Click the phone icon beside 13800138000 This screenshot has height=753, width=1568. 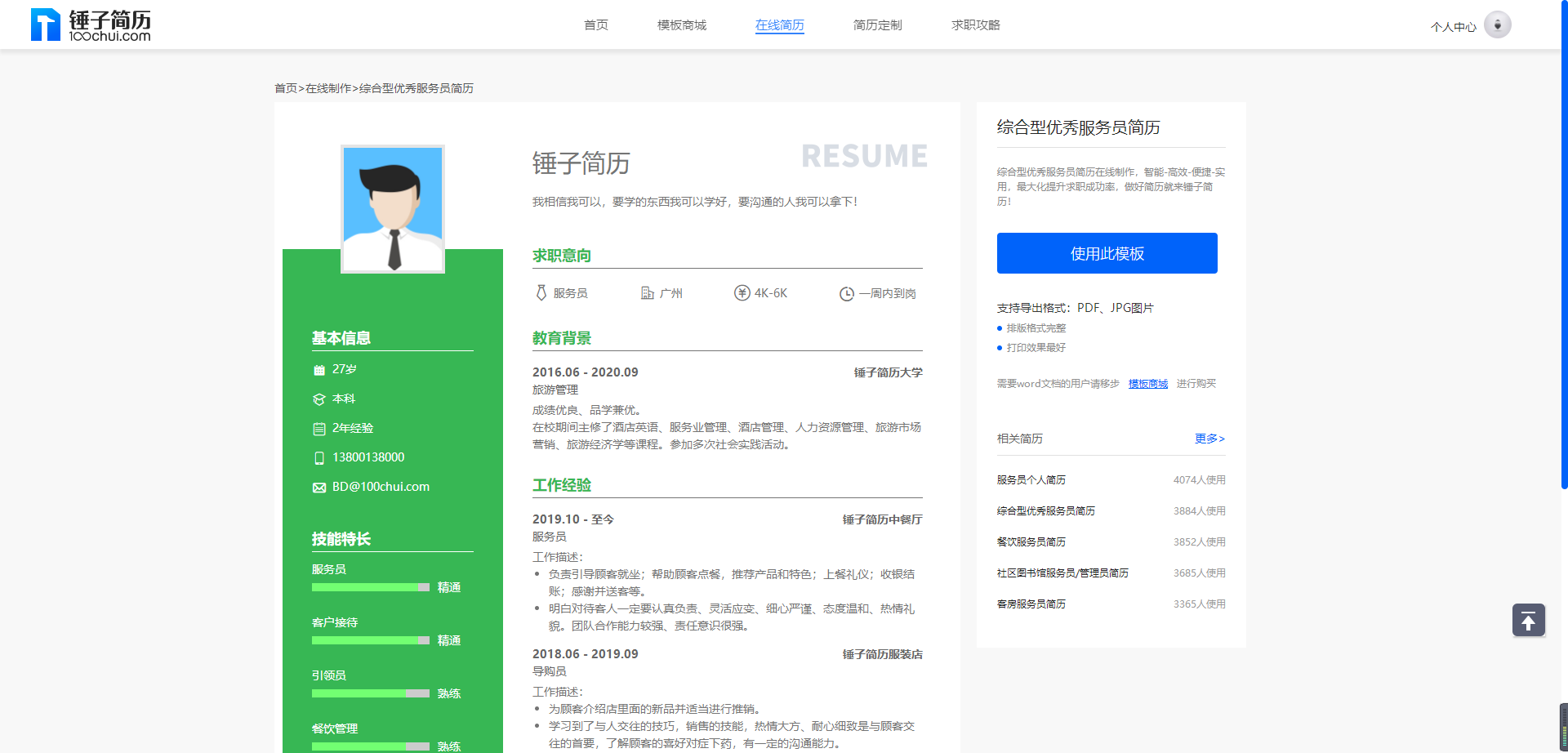pos(319,458)
